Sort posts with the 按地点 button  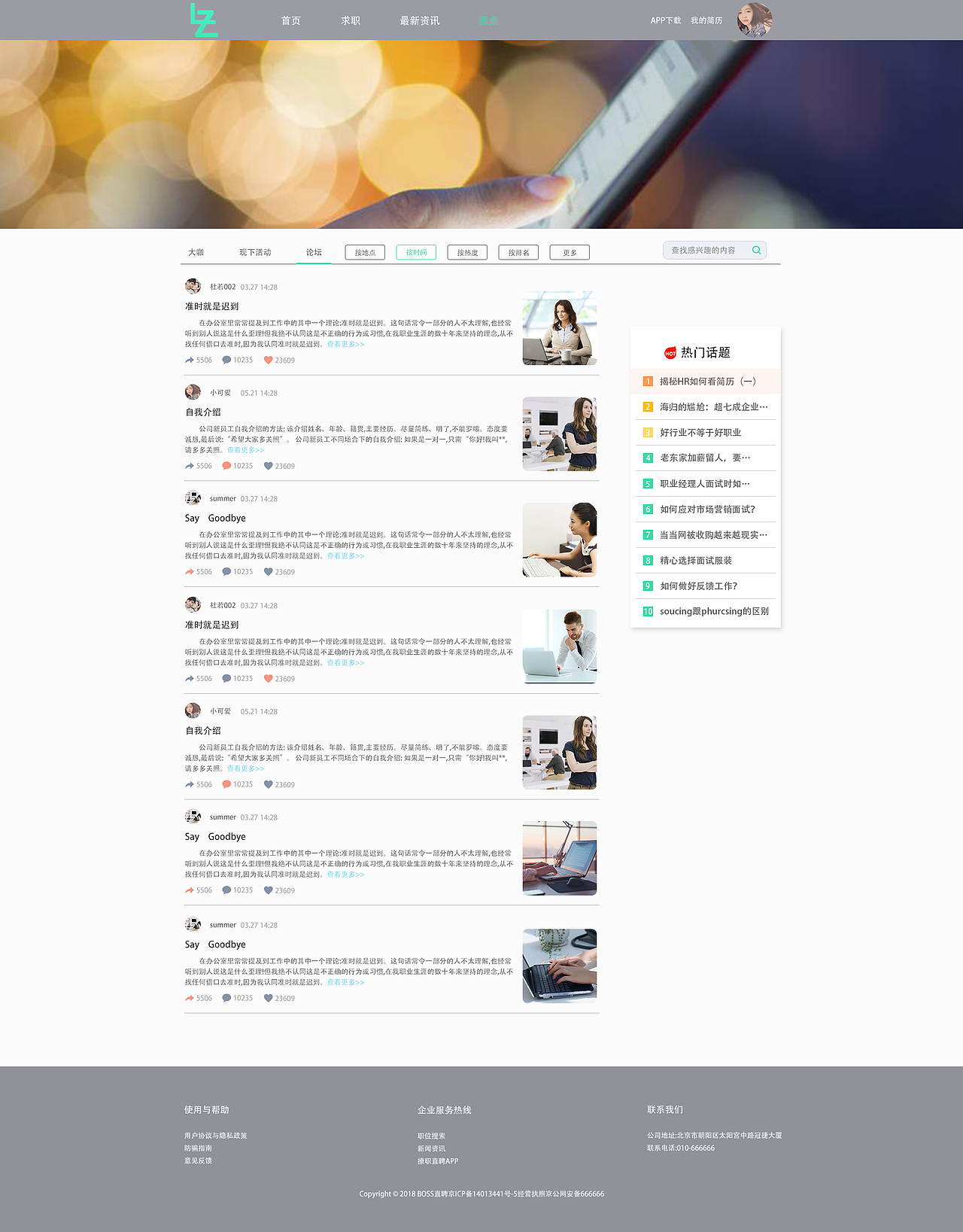coord(365,252)
